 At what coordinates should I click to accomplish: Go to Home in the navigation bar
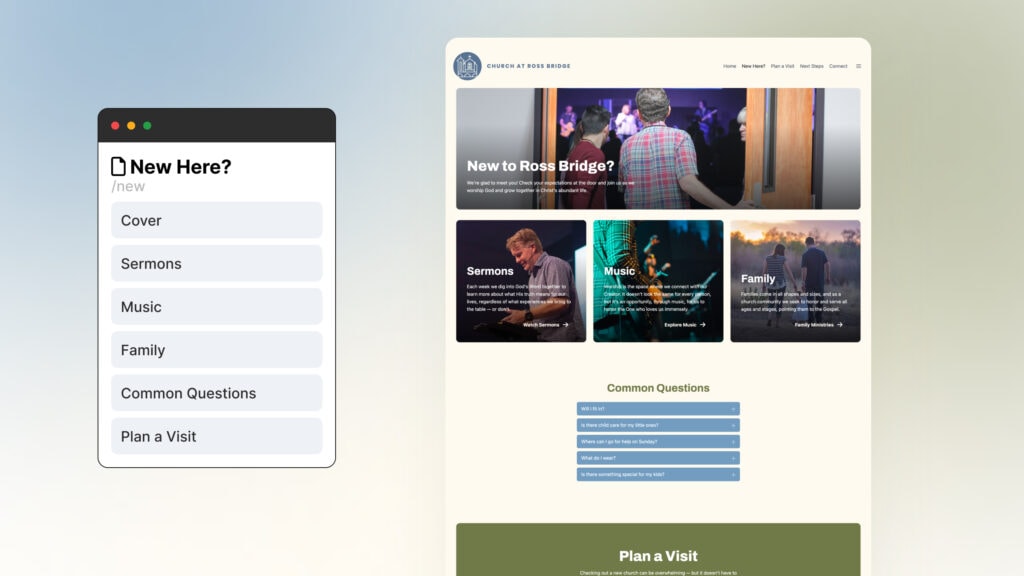[x=729, y=66]
